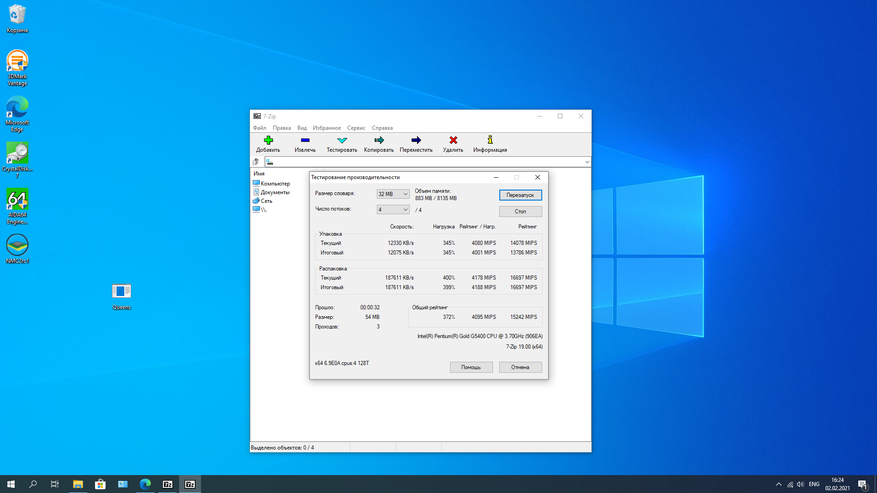The image size is (877, 493).
Task: Open taskbar search
Action: [x=33, y=484]
